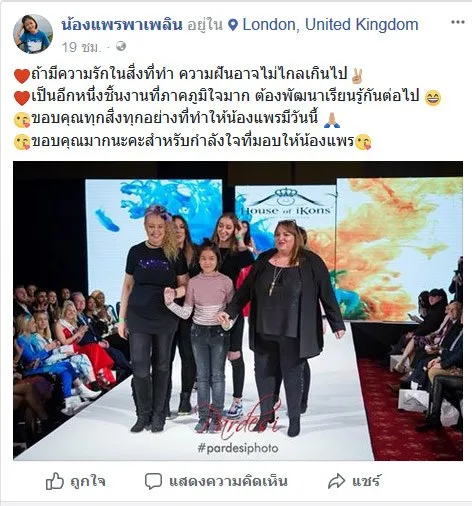Screen dimensions: 472x506
Task: Open London, United Kingdom location link
Action: tap(330, 25)
